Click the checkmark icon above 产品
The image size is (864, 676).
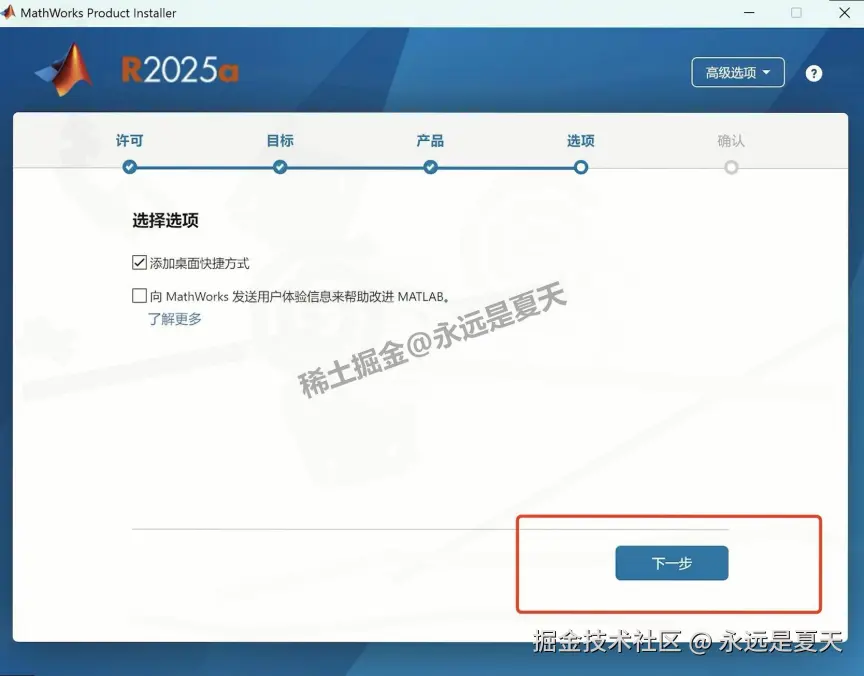430,167
